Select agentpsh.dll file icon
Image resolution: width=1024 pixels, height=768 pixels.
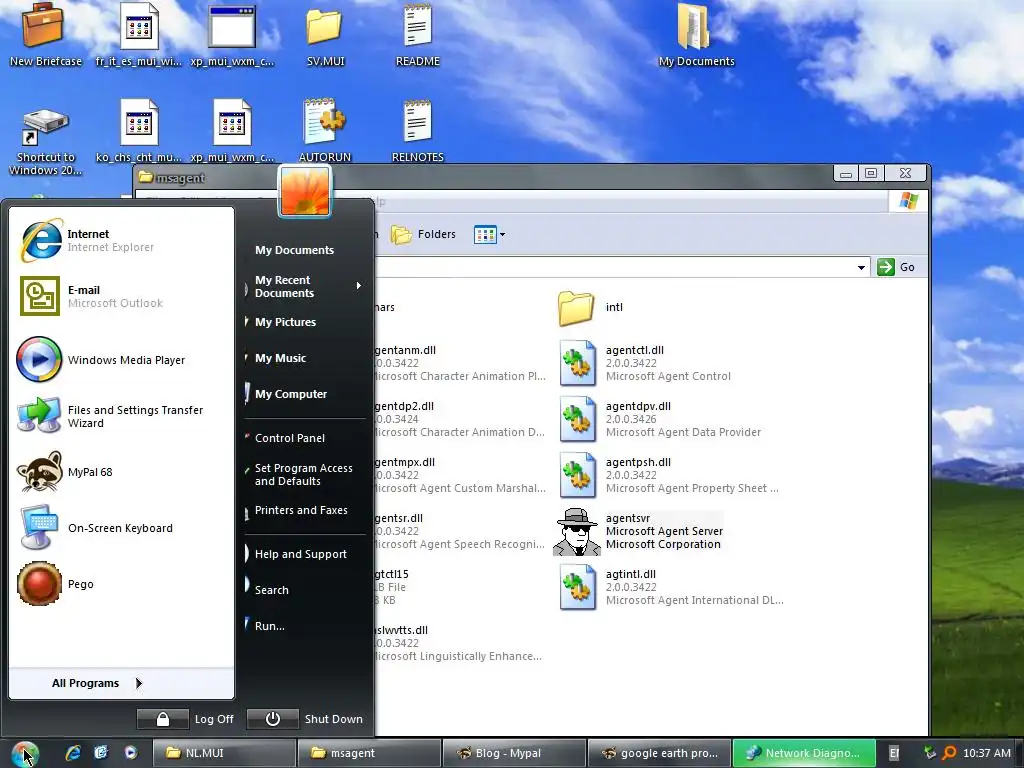[577, 475]
